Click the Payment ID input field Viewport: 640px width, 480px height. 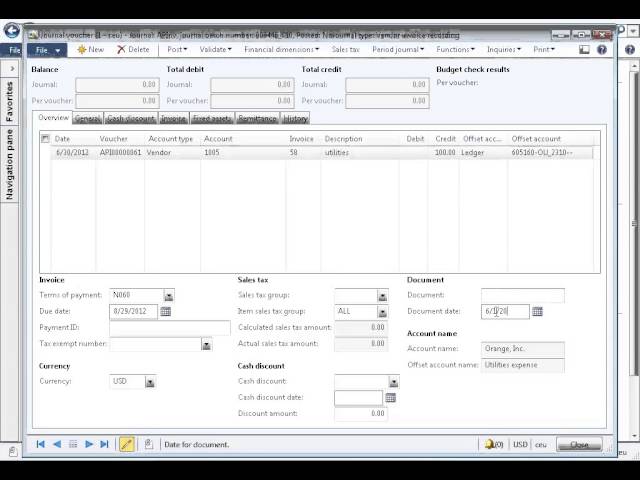coord(170,328)
